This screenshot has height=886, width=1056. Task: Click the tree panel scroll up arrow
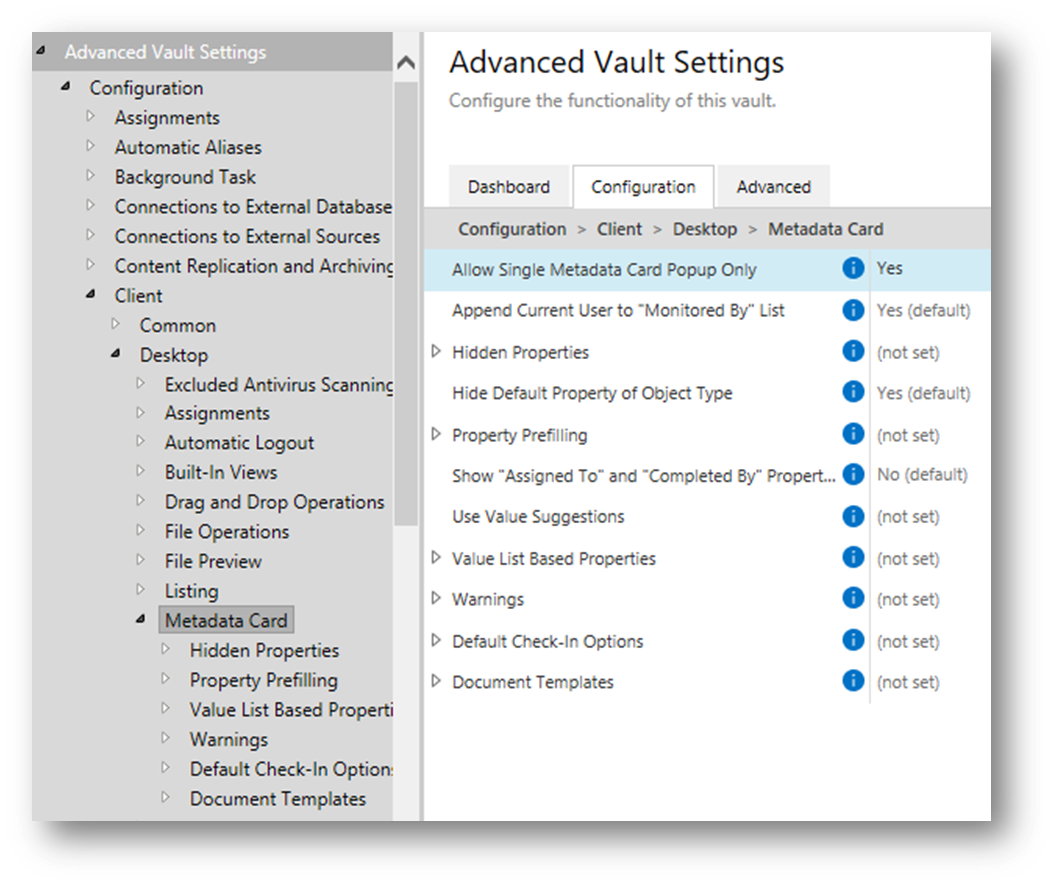click(x=406, y=62)
